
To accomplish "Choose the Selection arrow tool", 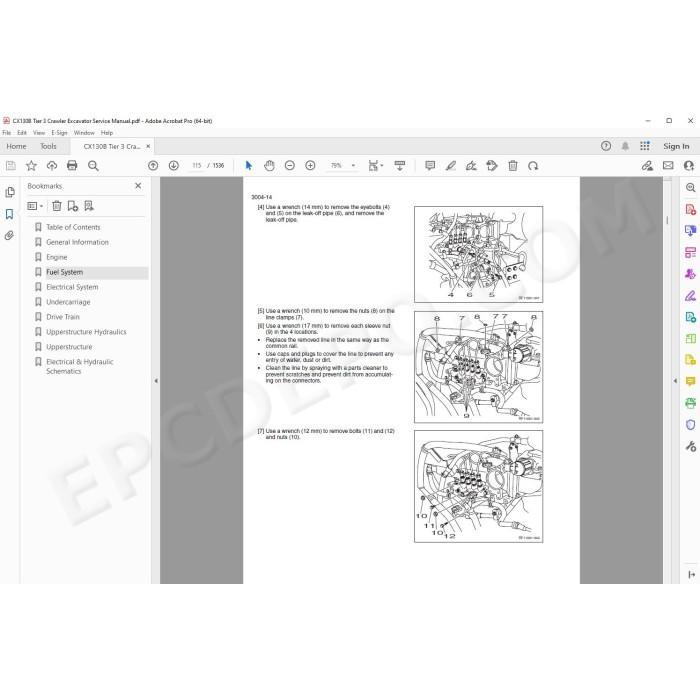I will click(249, 166).
